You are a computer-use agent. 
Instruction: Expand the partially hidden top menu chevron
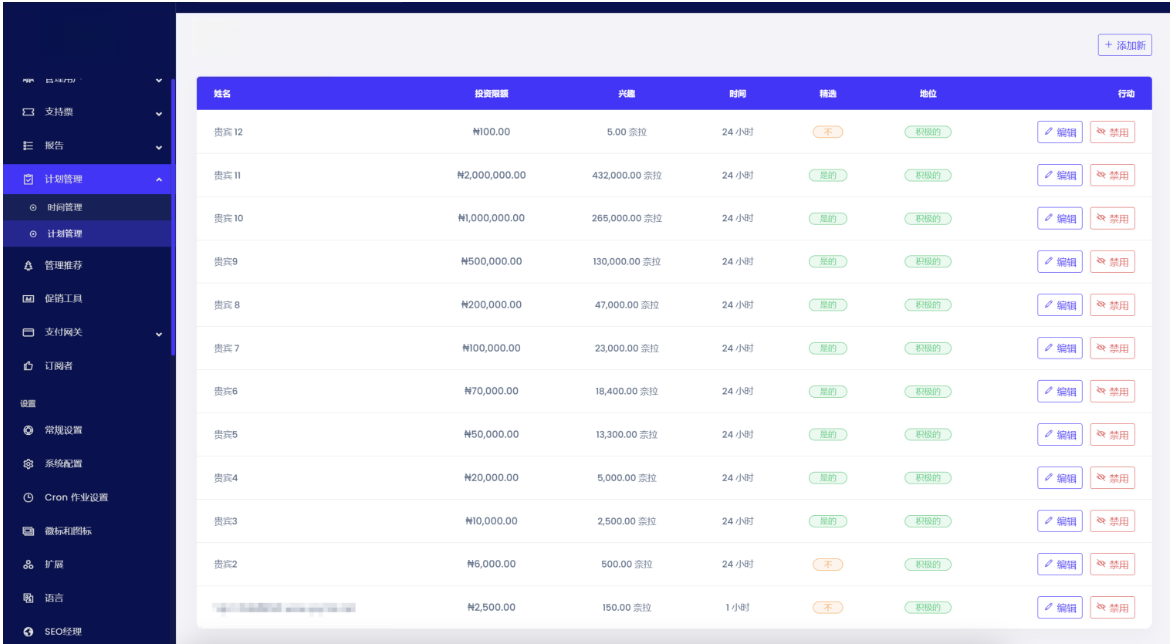click(x=159, y=80)
